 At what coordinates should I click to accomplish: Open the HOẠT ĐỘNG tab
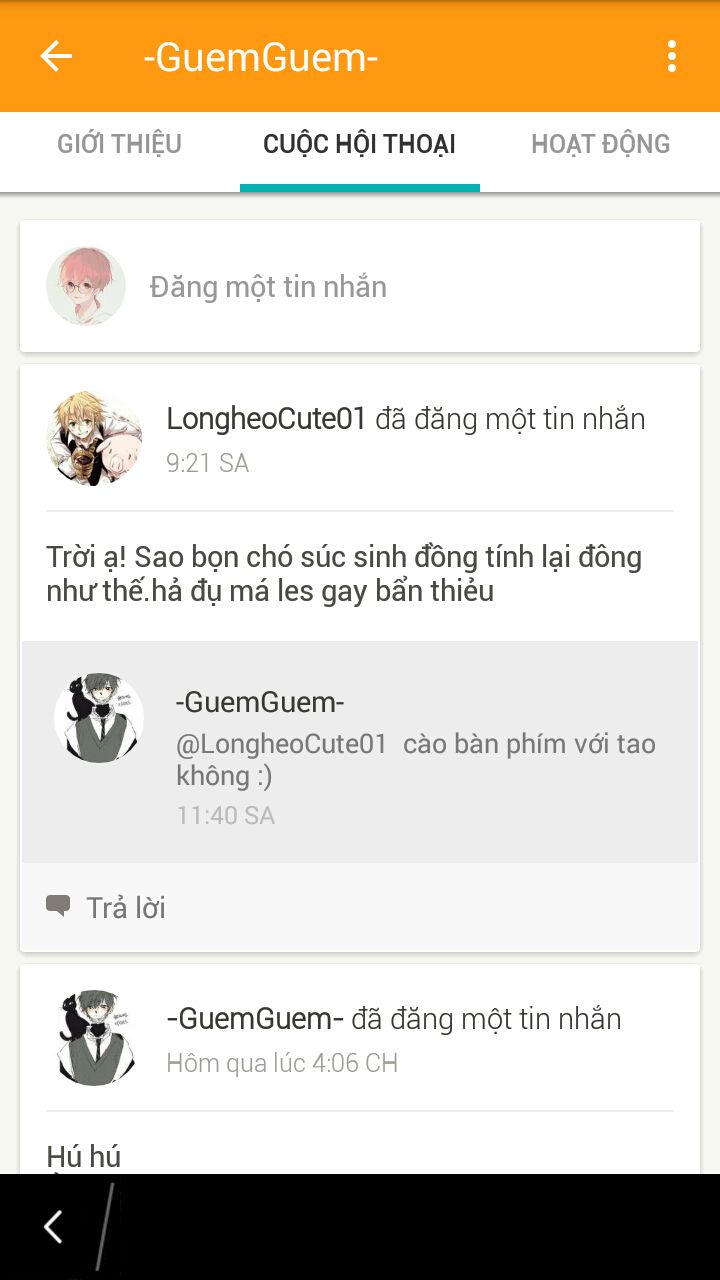click(x=600, y=144)
